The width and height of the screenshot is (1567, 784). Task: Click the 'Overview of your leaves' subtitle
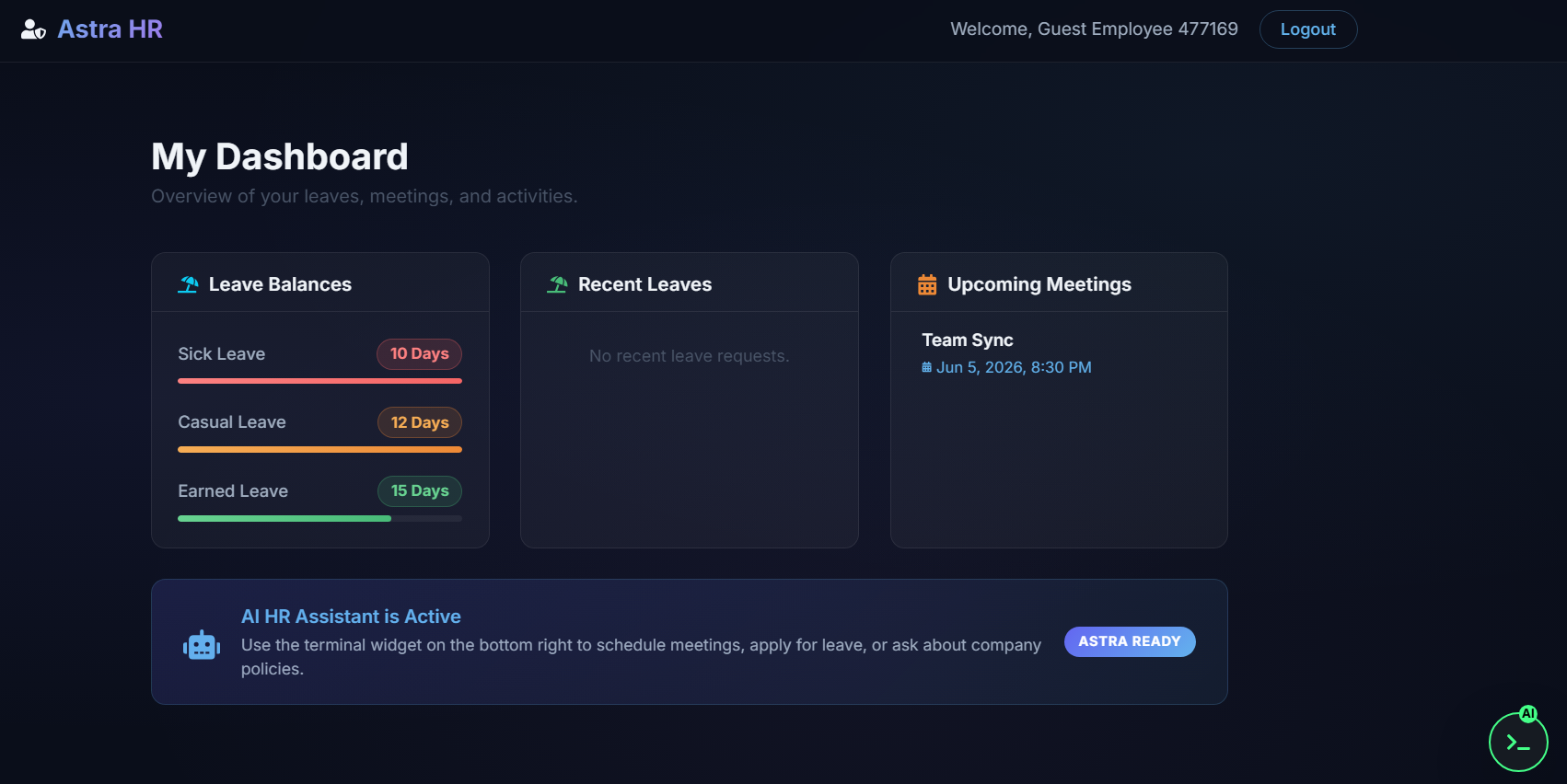tap(365, 196)
